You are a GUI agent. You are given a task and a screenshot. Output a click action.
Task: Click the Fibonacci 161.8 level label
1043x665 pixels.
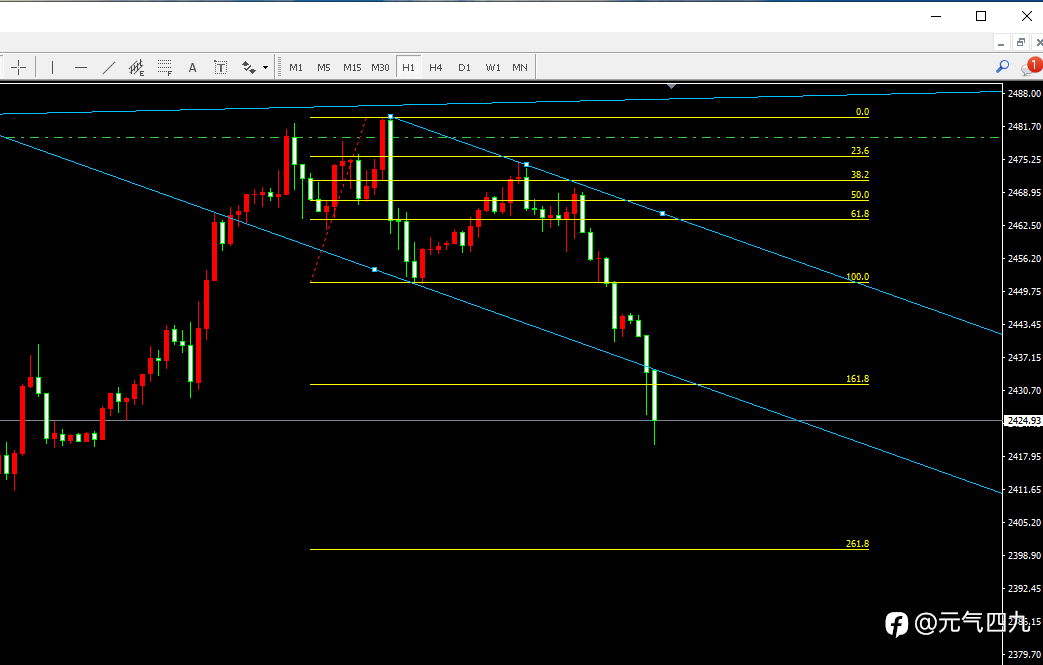click(857, 379)
